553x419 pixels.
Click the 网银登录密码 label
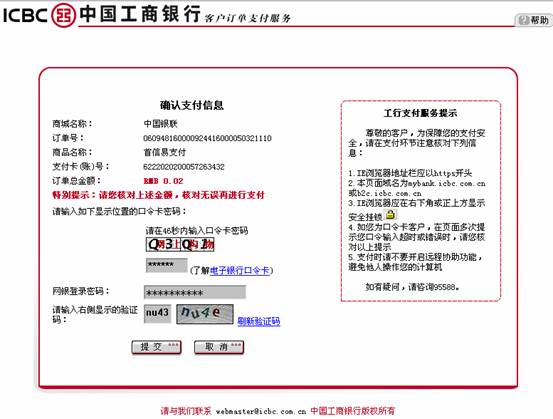pyautogui.click(x=81, y=291)
